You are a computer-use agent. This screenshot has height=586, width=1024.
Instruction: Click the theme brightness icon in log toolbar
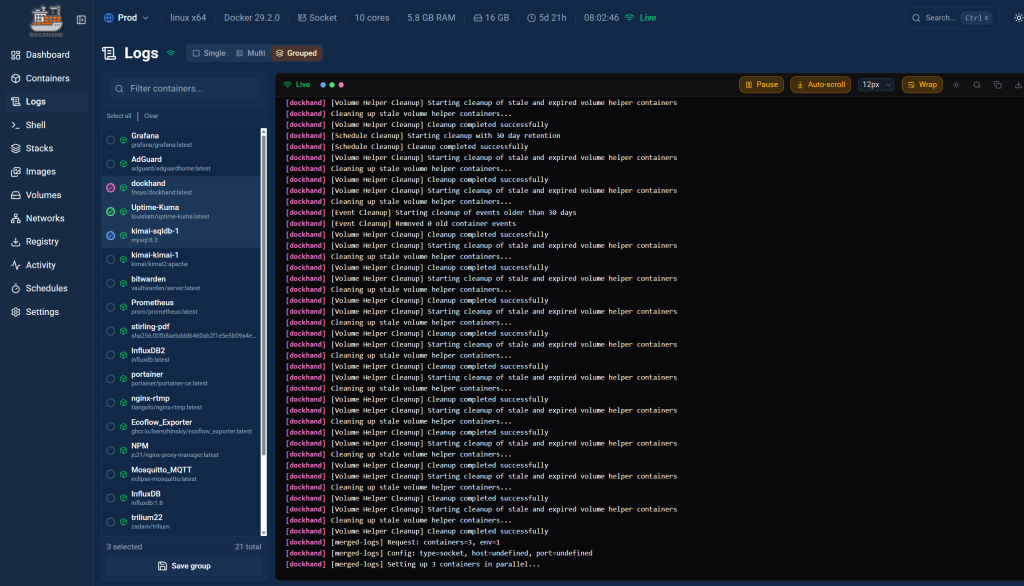click(x=956, y=85)
